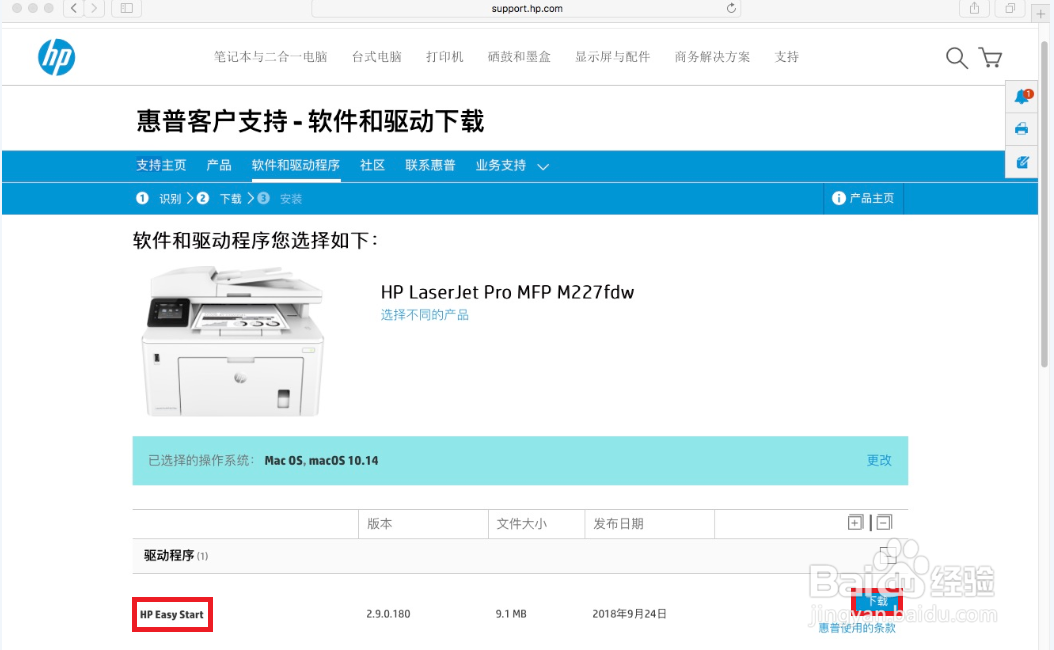Open 惠普使用的条款 link
1054x650 pixels.
[x=857, y=628]
